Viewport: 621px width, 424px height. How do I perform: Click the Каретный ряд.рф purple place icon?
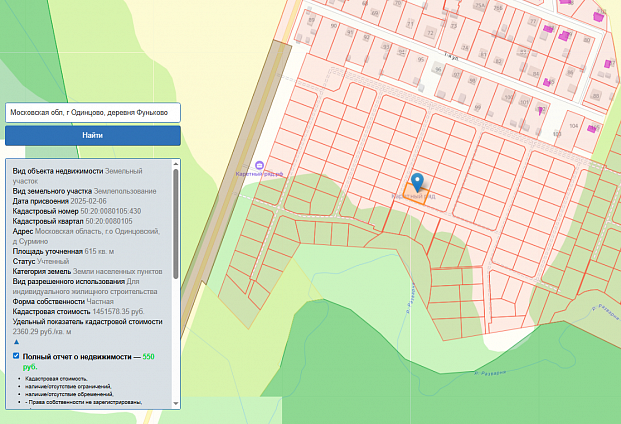(259, 165)
